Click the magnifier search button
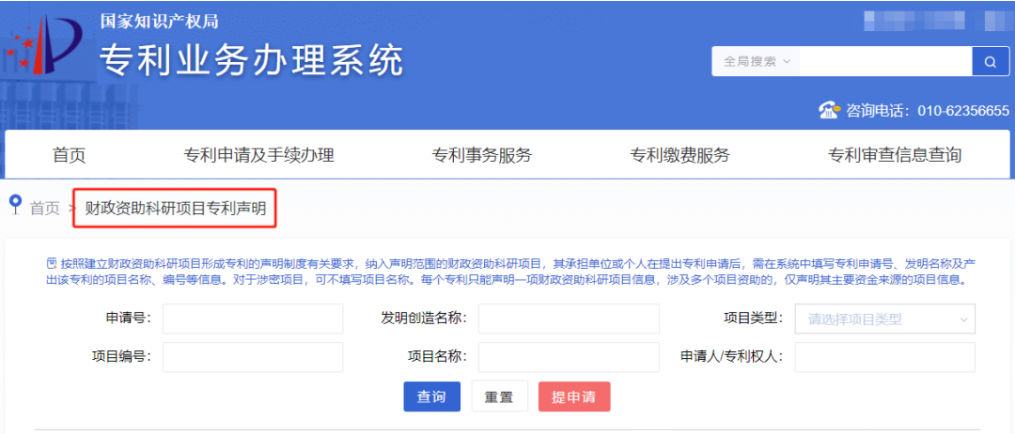Viewport: 1015px width, 434px height. tap(990, 61)
